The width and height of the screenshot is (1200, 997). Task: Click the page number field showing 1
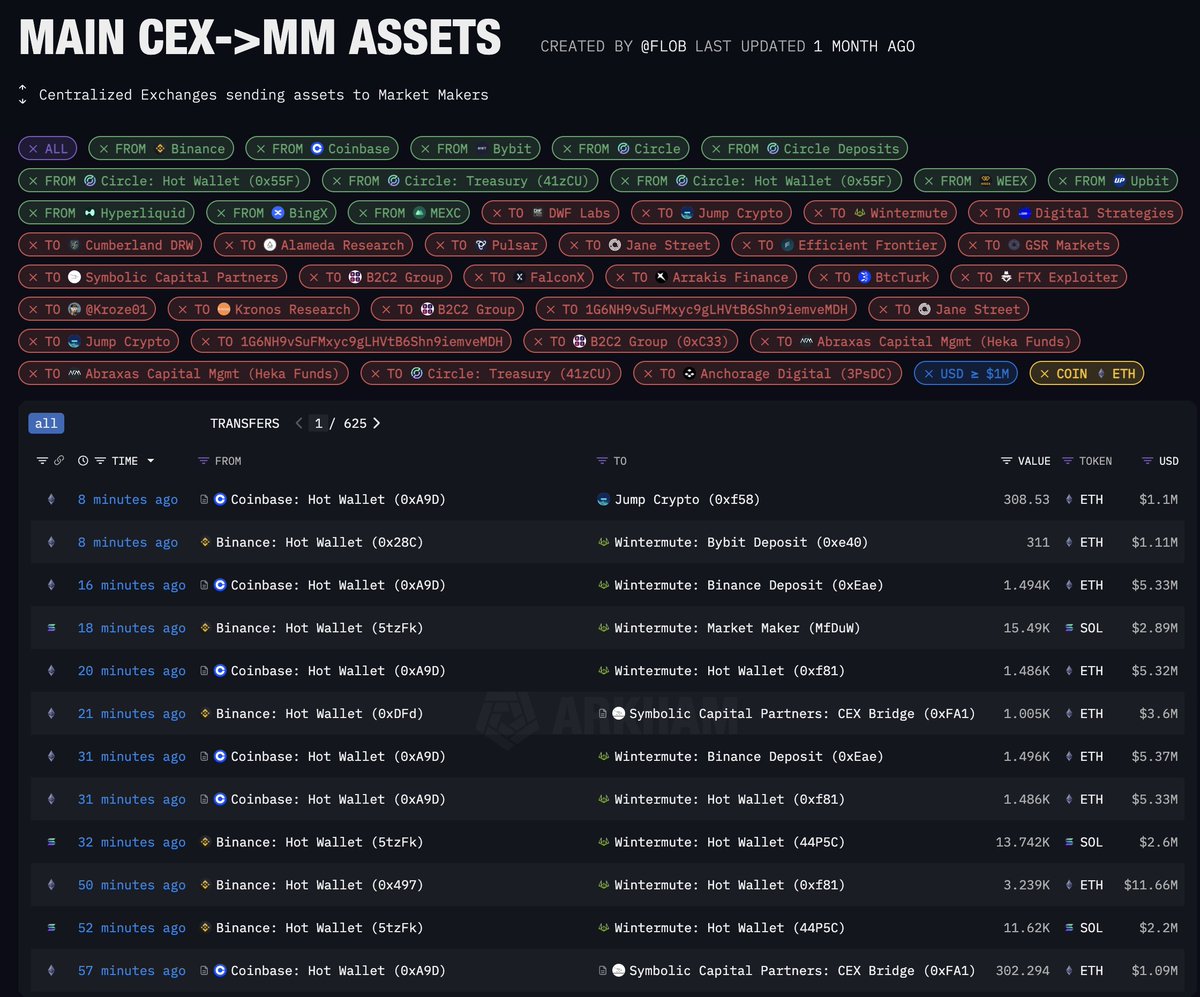pos(318,423)
